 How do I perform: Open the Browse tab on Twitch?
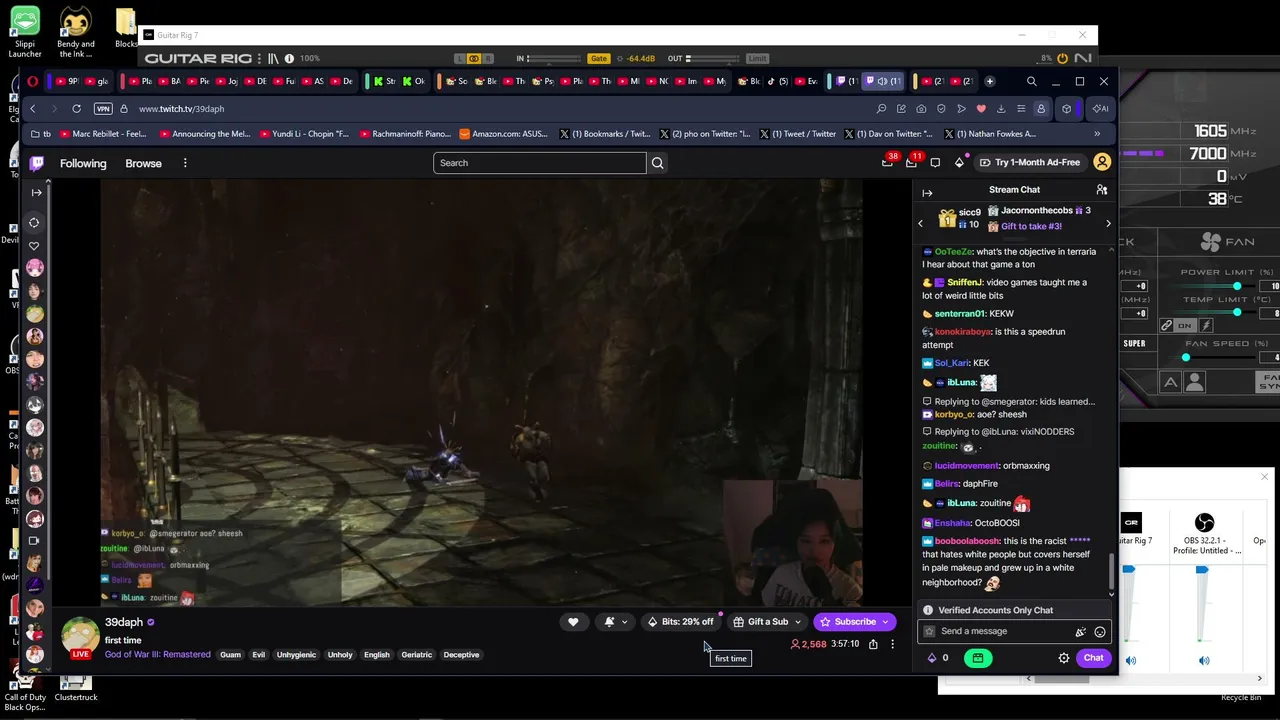pyautogui.click(x=143, y=163)
